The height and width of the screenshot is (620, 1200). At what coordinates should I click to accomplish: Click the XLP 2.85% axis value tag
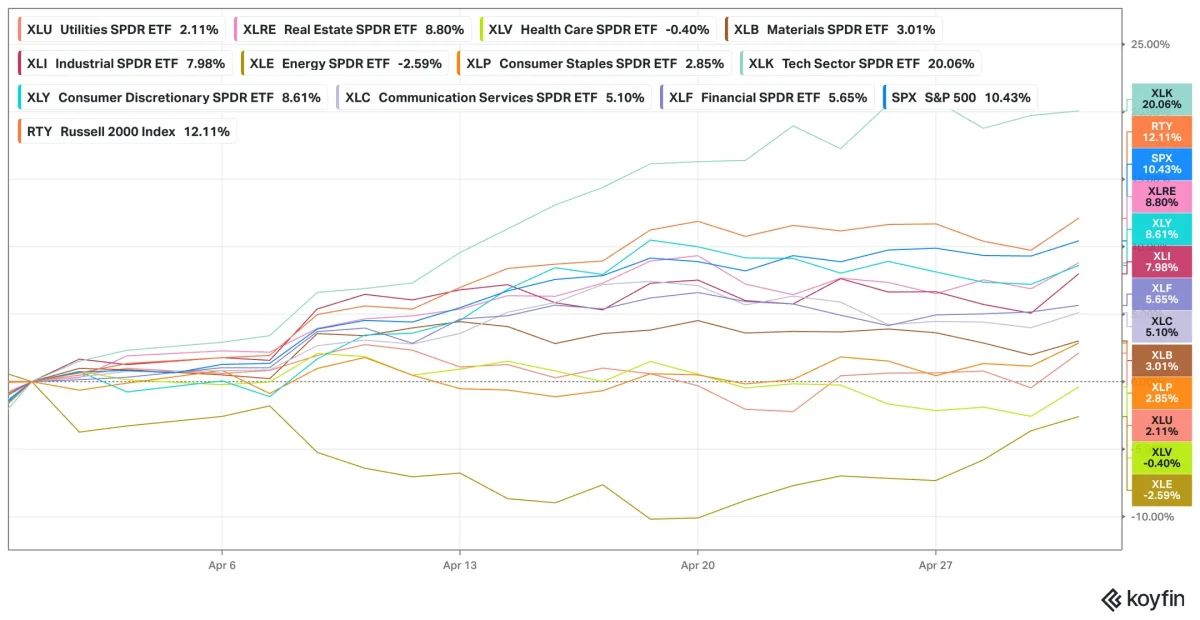click(1161, 392)
